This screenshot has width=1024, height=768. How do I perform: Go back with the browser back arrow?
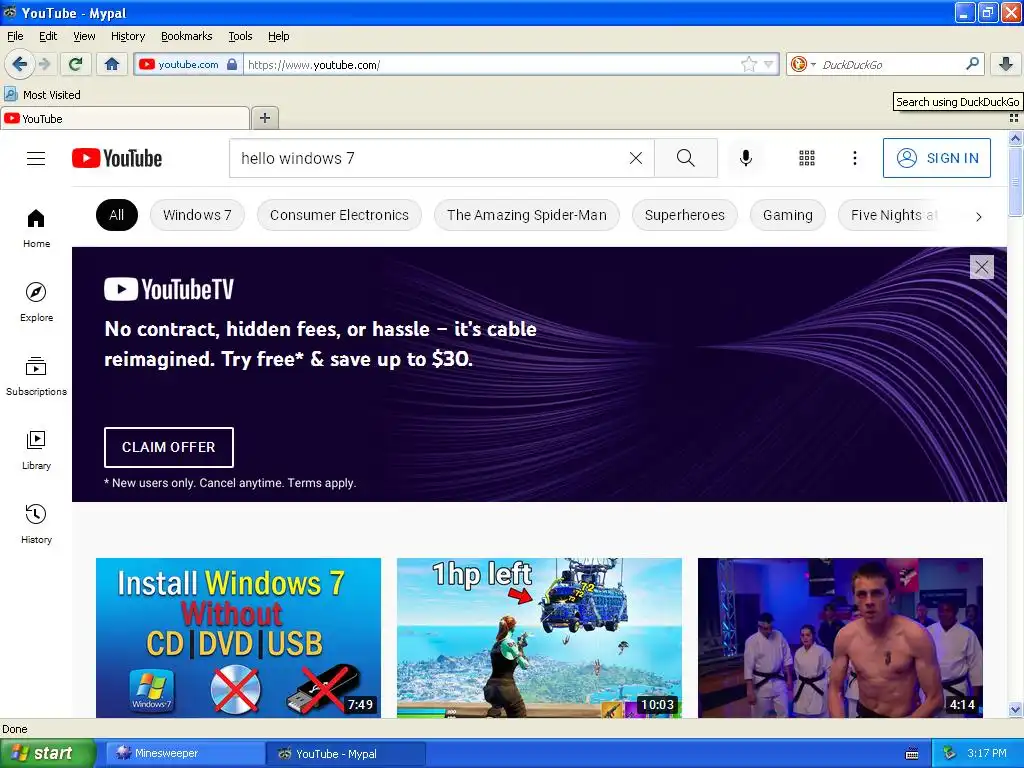(19, 64)
